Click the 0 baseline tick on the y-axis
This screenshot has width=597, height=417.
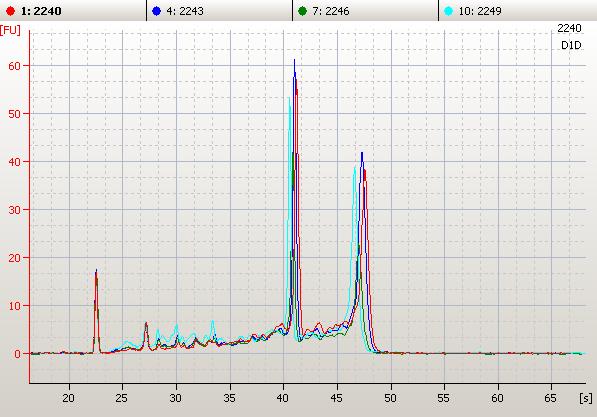click(17, 354)
